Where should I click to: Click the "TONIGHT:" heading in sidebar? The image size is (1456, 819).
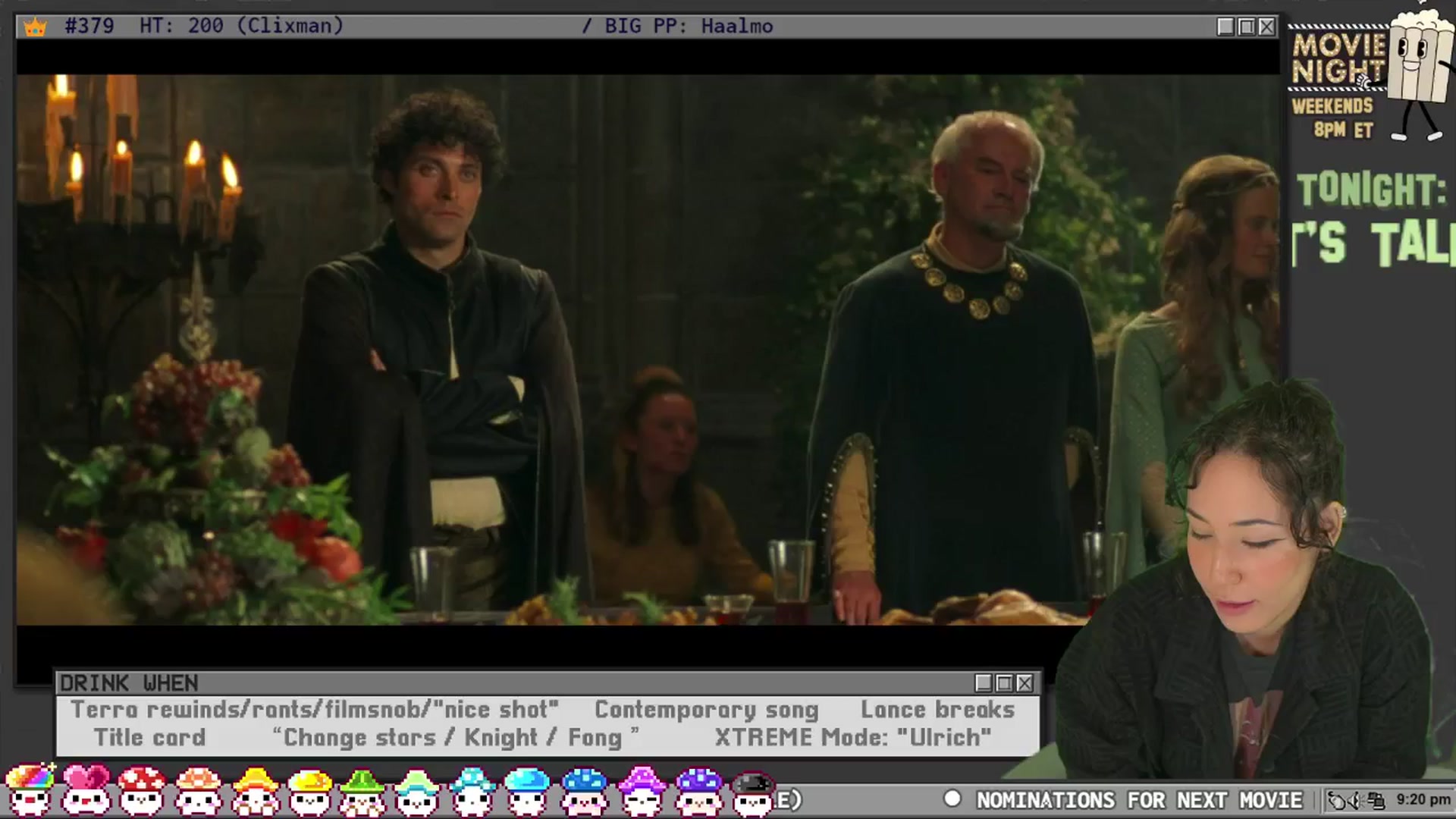point(1371,190)
